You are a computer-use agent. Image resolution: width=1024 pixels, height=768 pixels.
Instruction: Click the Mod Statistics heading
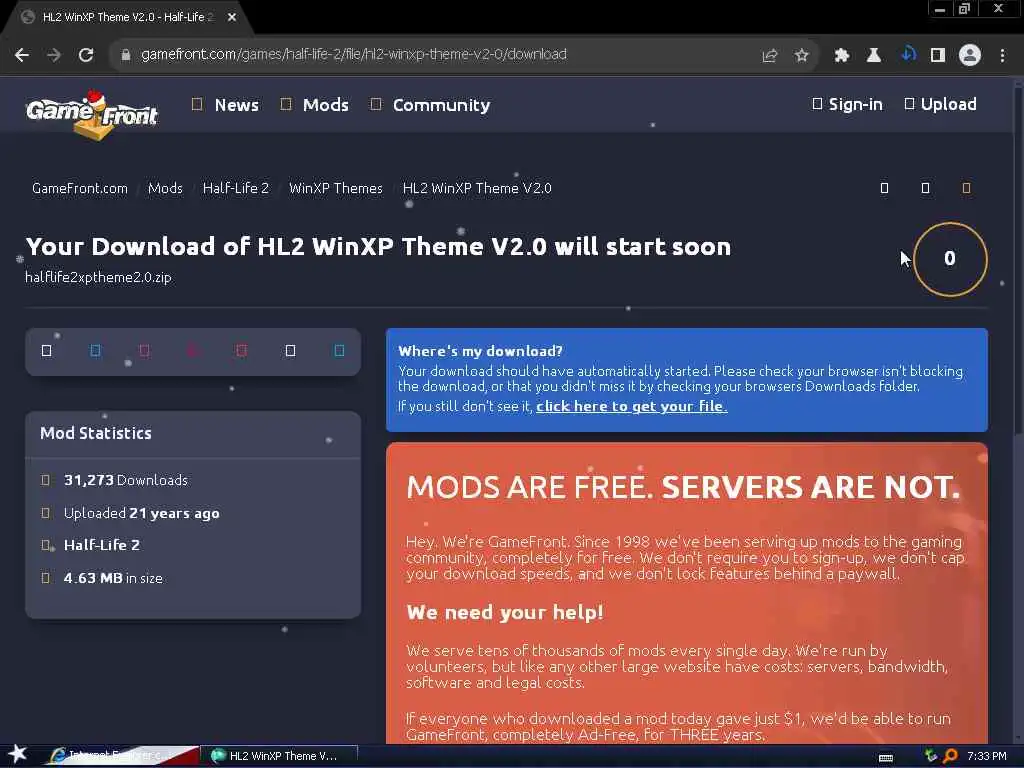point(96,433)
